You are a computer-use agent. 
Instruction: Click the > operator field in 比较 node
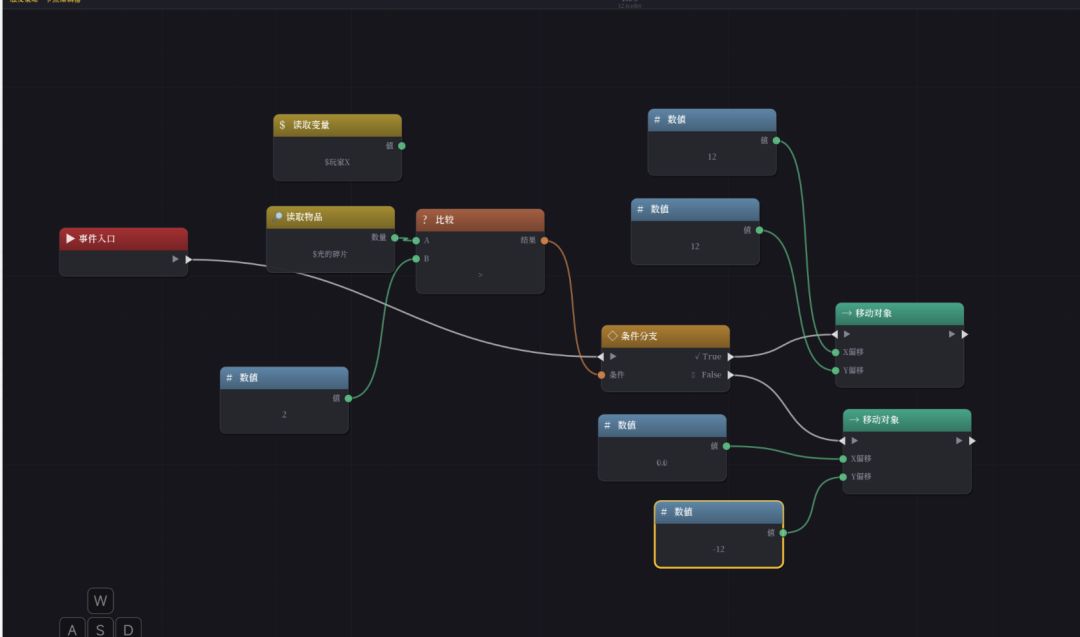pyautogui.click(x=480, y=275)
